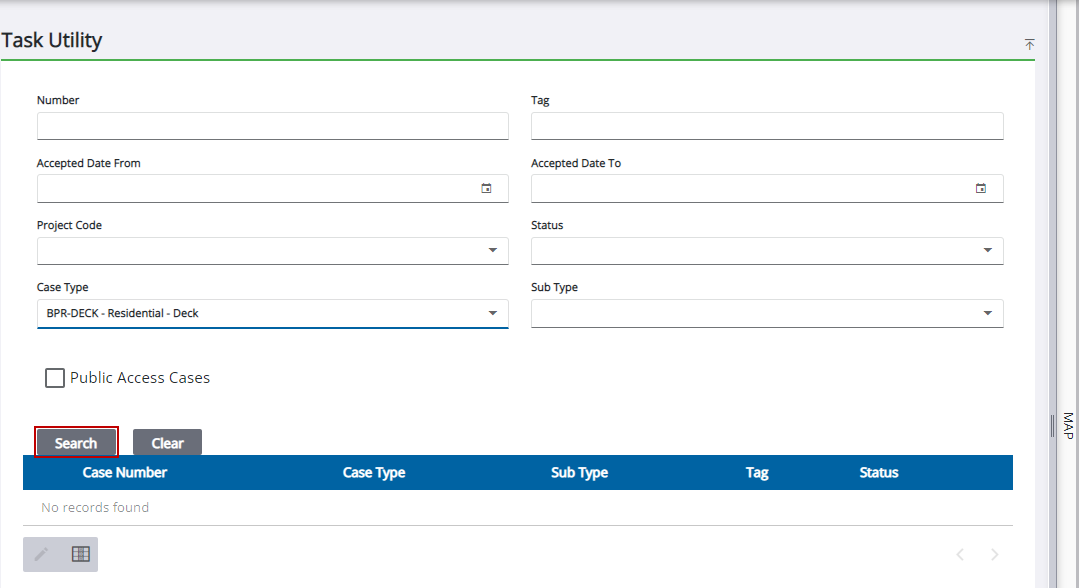Open the Case Type dropdown showing BPR-DECK
1079x588 pixels.
pos(492,313)
